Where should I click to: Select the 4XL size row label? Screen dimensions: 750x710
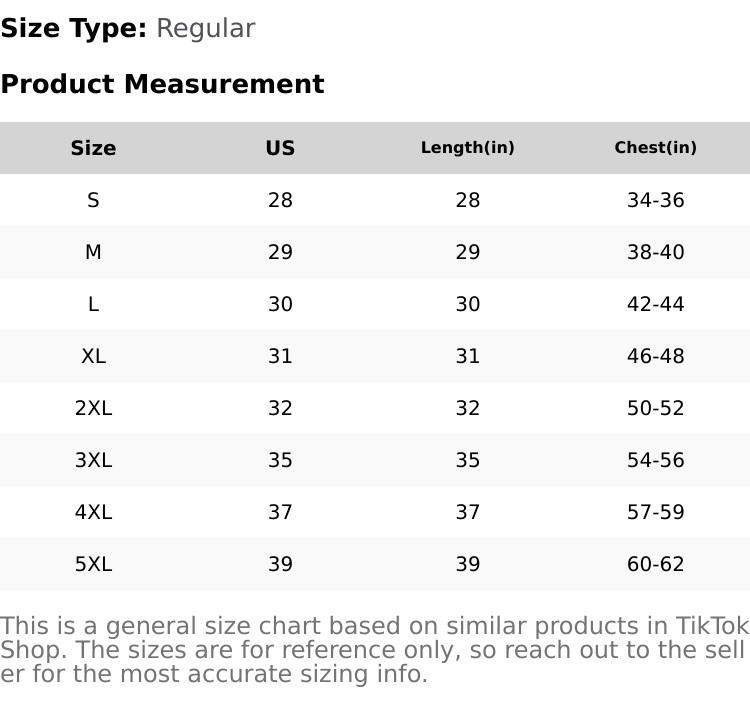pyautogui.click(x=93, y=512)
